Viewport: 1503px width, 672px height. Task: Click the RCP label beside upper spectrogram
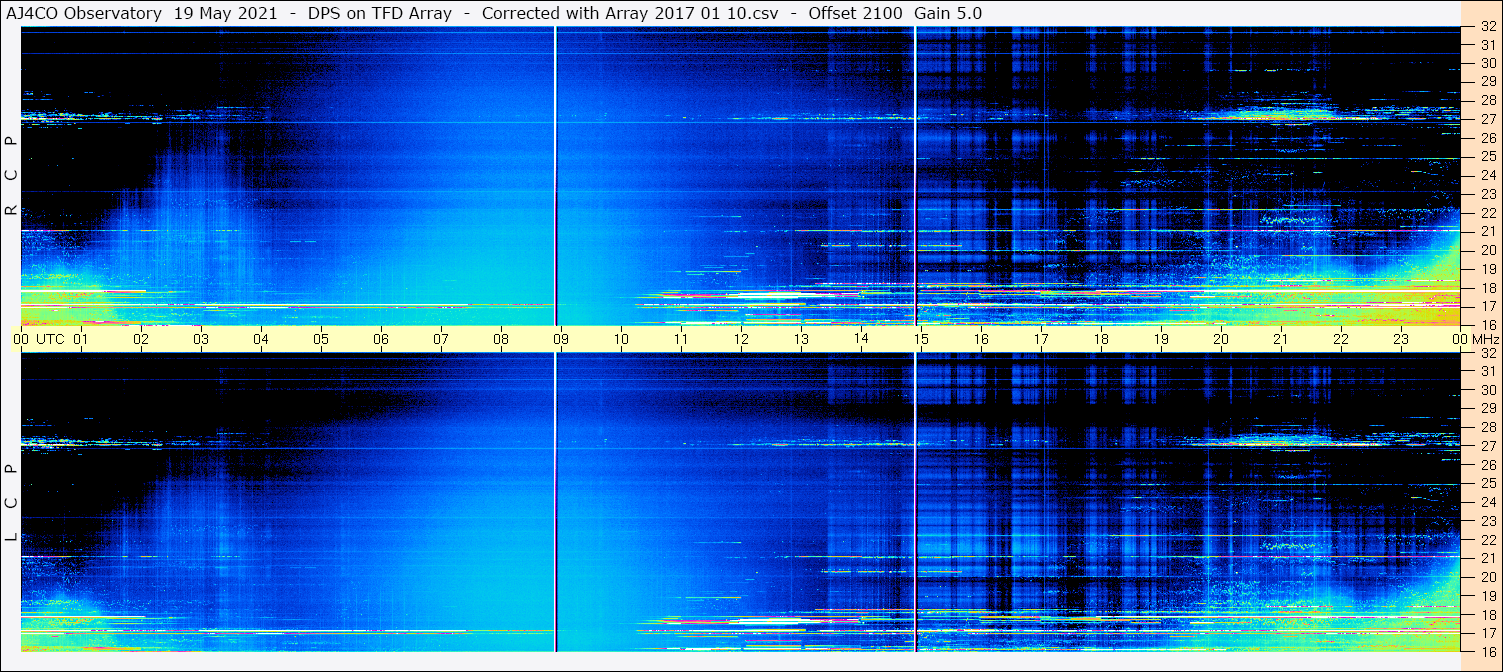click(x=11, y=176)
